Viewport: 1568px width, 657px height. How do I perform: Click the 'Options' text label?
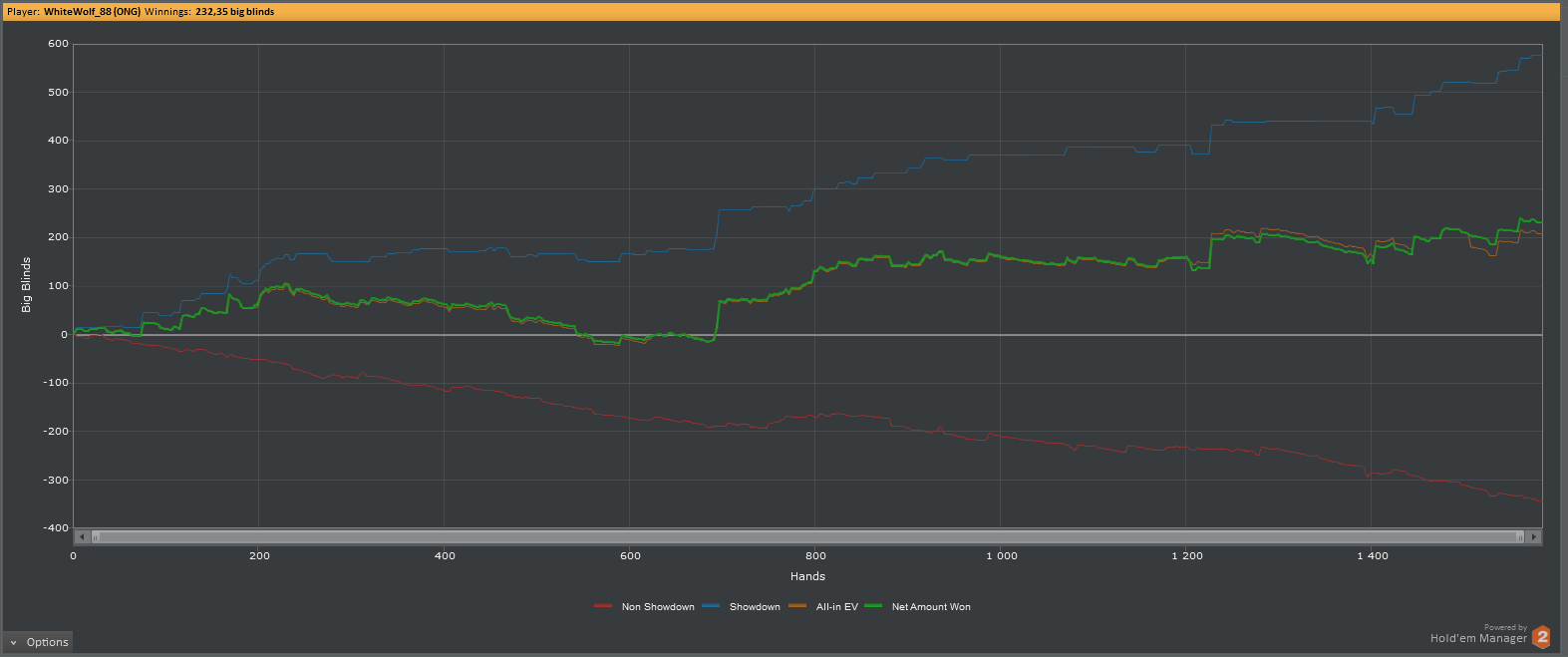coord(47,643)
